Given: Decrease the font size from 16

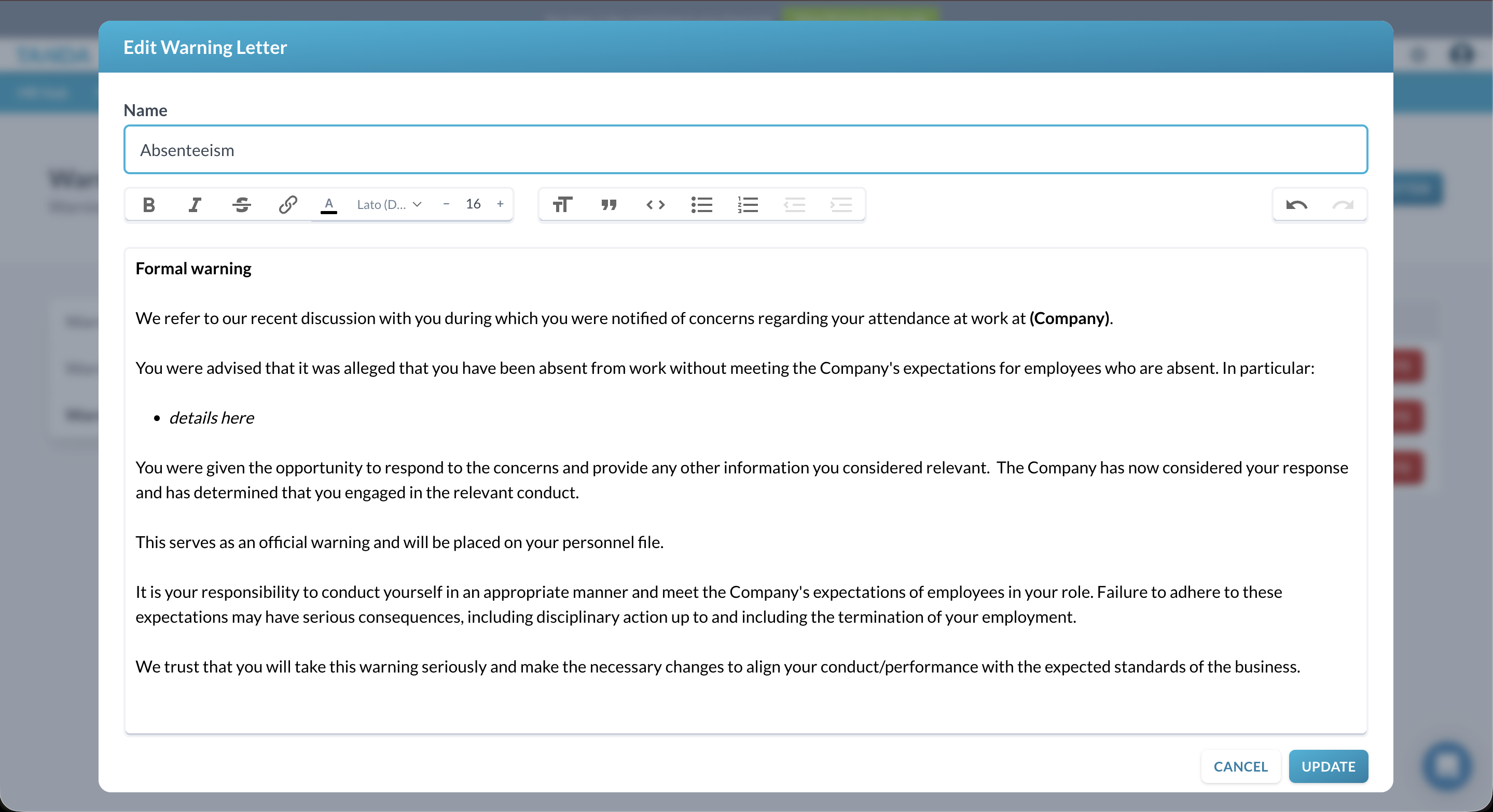Looking at the screenshot, I should coord(446,204).
